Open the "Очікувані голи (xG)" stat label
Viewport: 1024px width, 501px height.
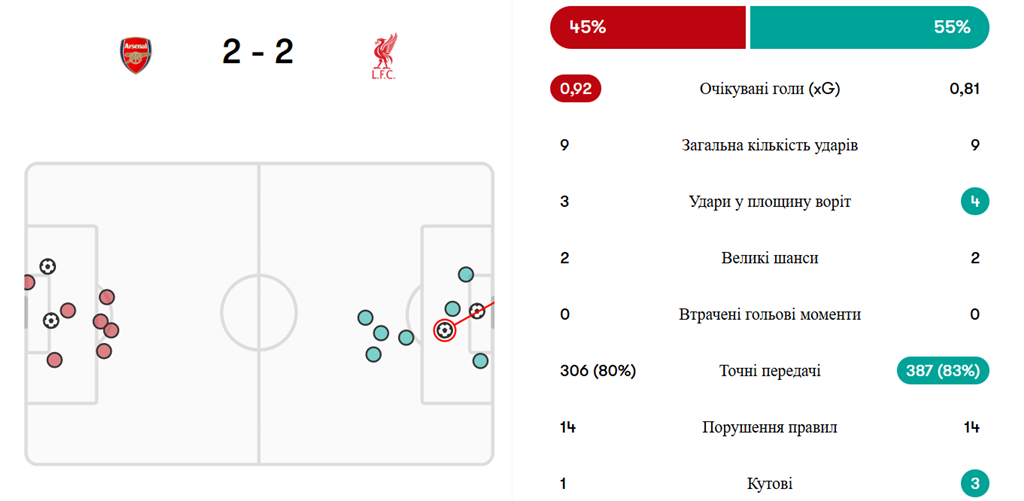(769, 89)
